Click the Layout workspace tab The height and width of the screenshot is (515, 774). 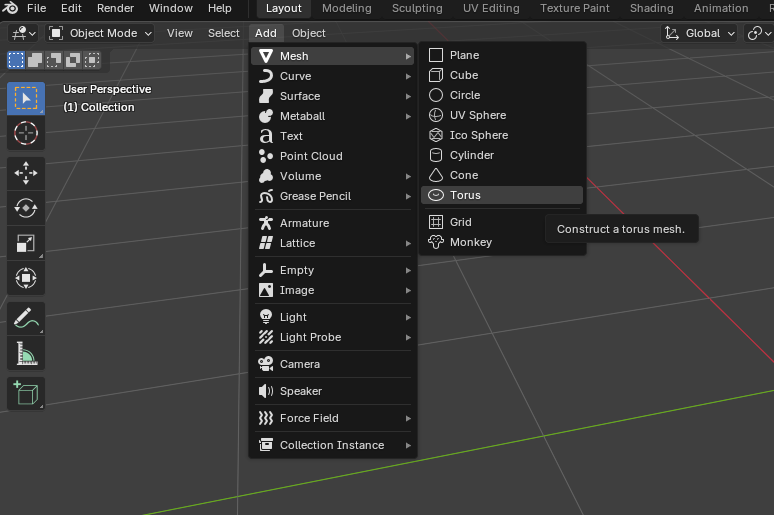[283, 8]
